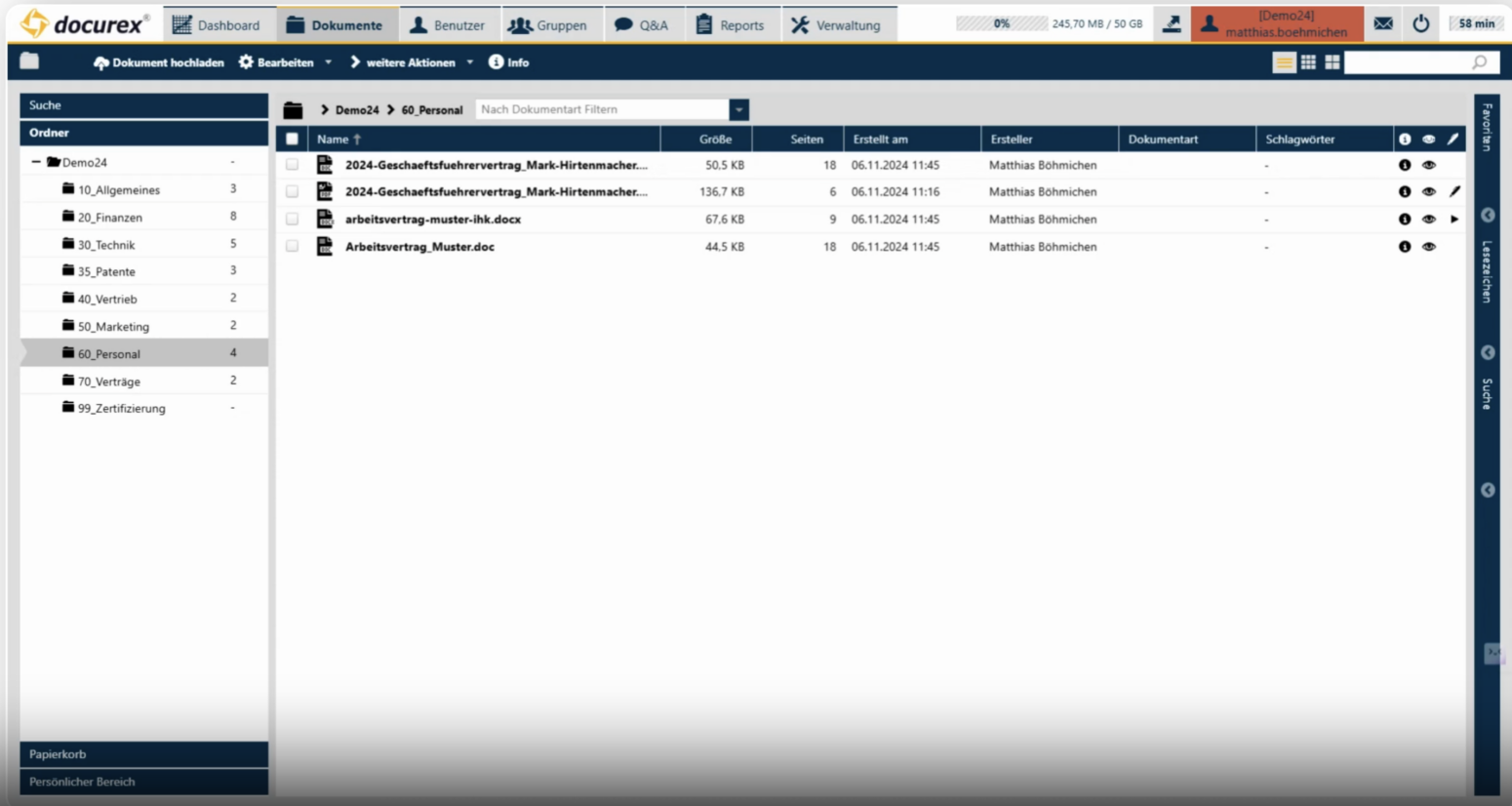The width and height of the screenshot is (1512, 806).
Task: Open info for Arbeitsvertrag_Muster.doc
Action: 1405,247
